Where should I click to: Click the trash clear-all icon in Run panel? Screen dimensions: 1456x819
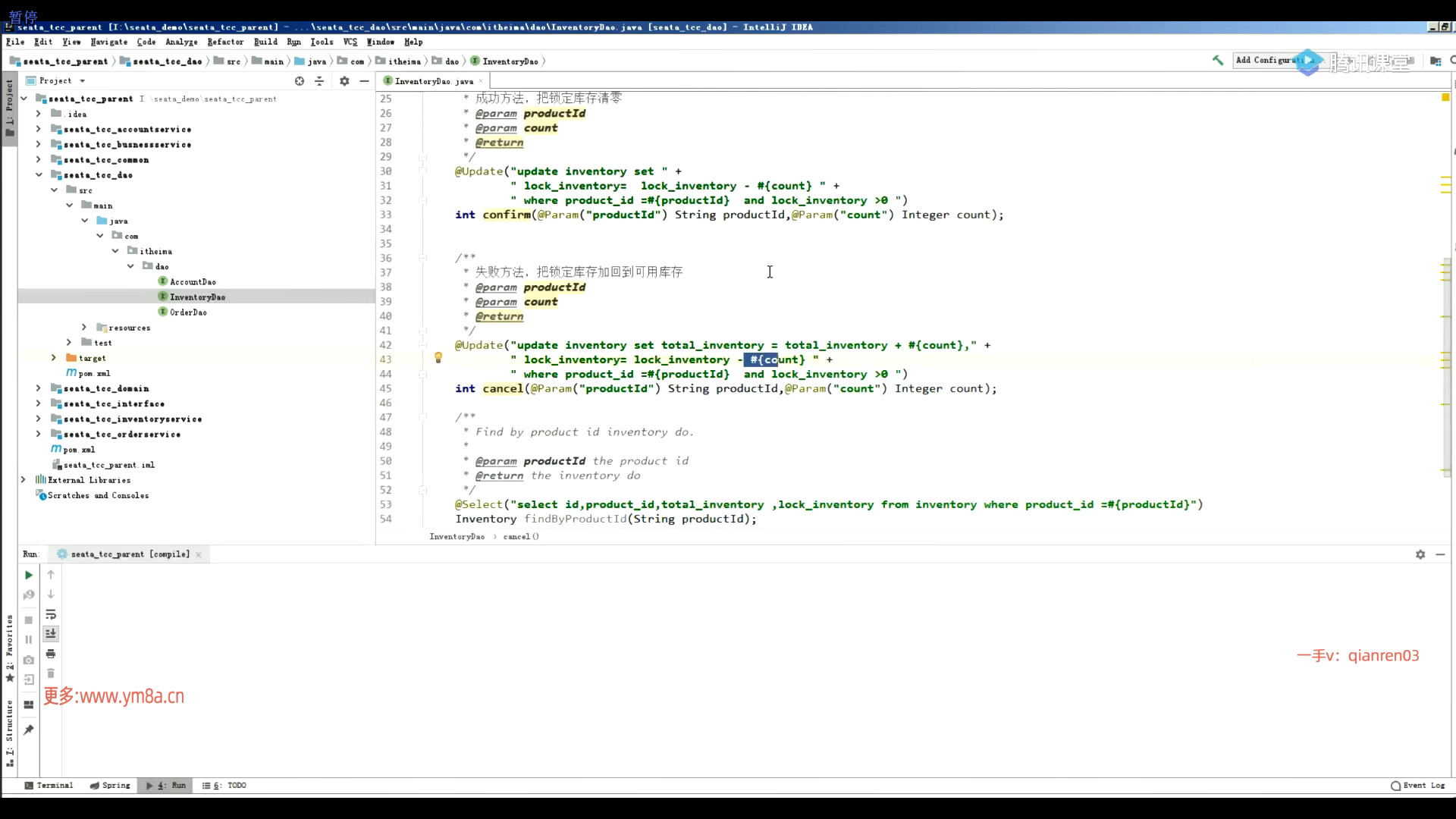click(51, 673)
